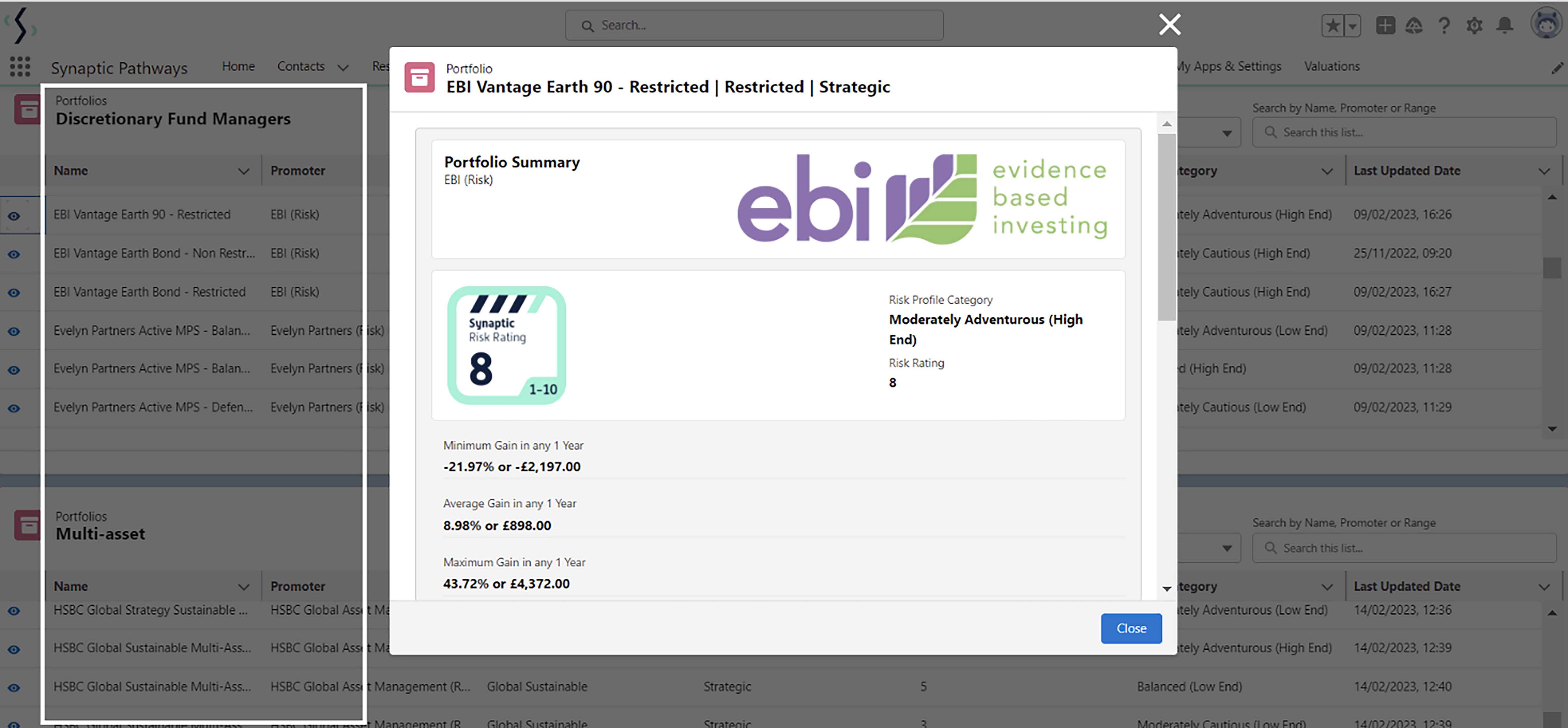The image size is (1568, 728).
Task: Open EBI Vantage Earth 90 - Restricted row
Action: pyautogui.click(x=142, y=214)
